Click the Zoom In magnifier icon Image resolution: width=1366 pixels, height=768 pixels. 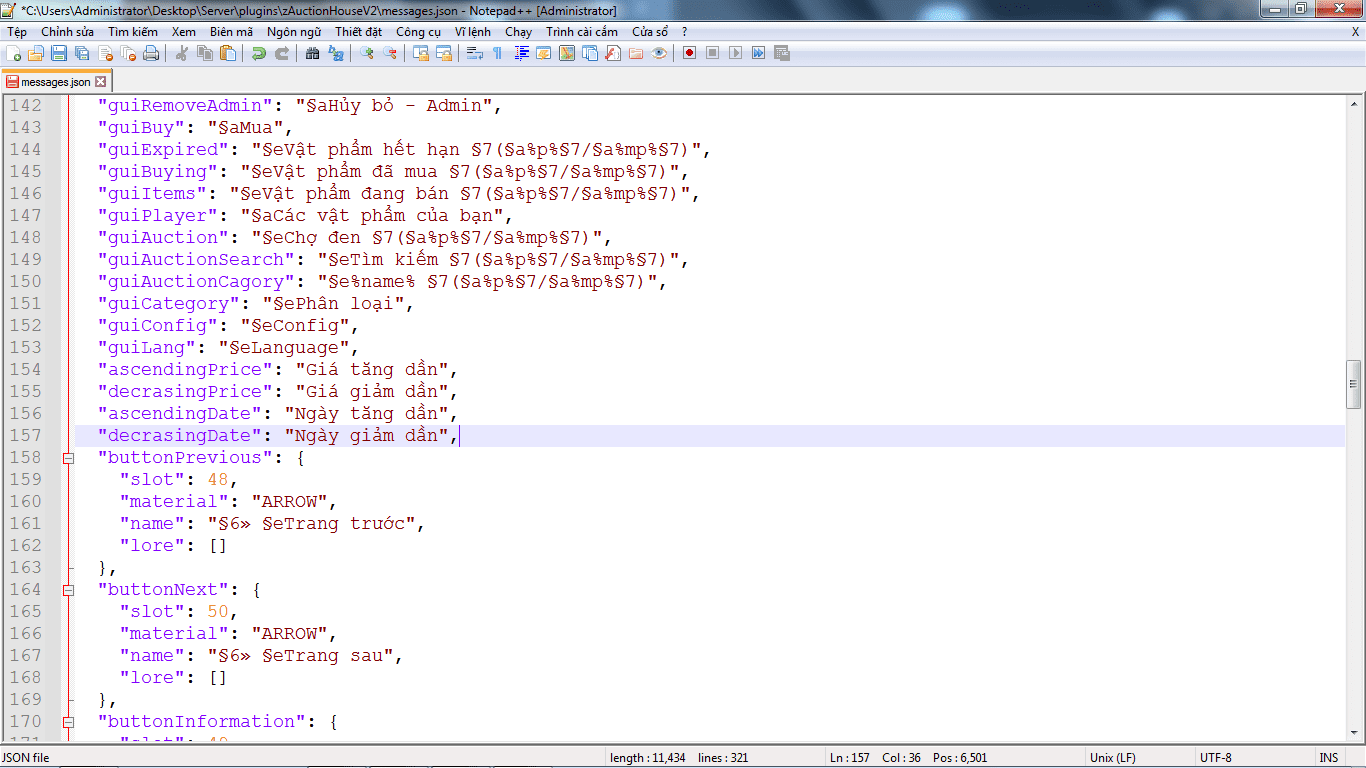pos(367,53)
